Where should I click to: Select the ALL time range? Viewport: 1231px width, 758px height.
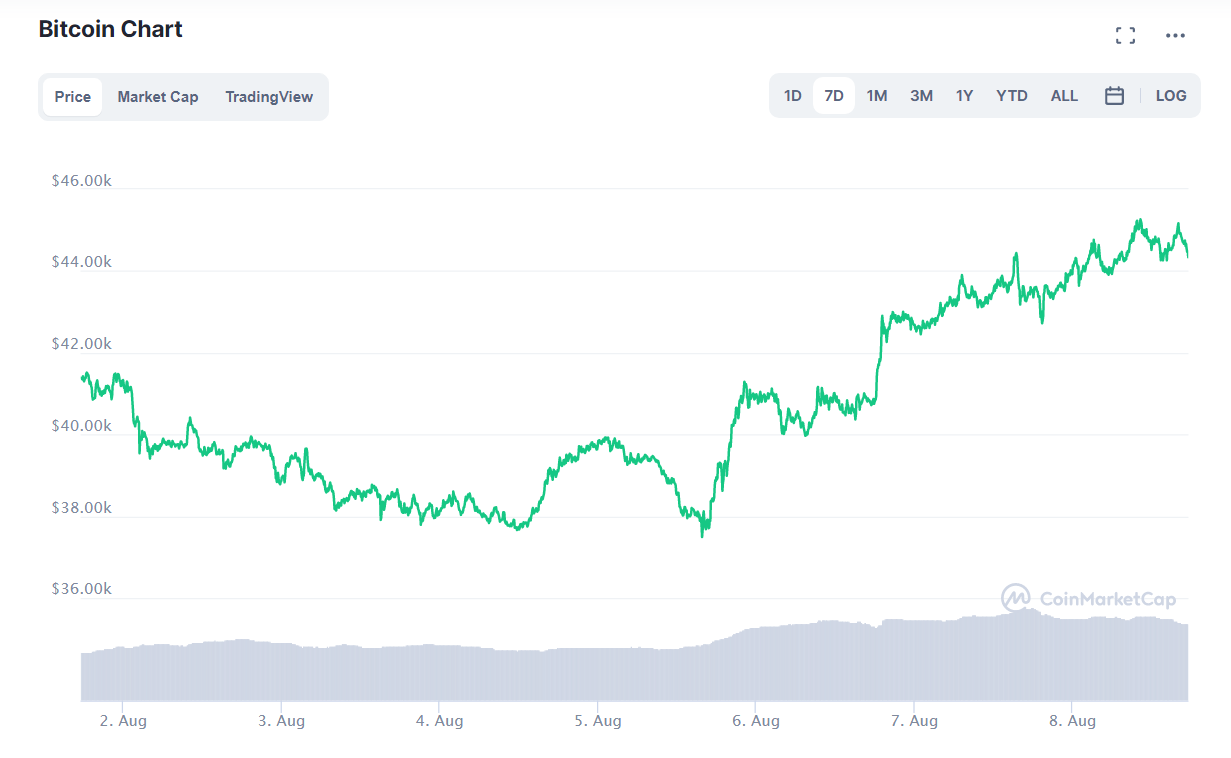pyautogui.click(x=1064, y=95)
